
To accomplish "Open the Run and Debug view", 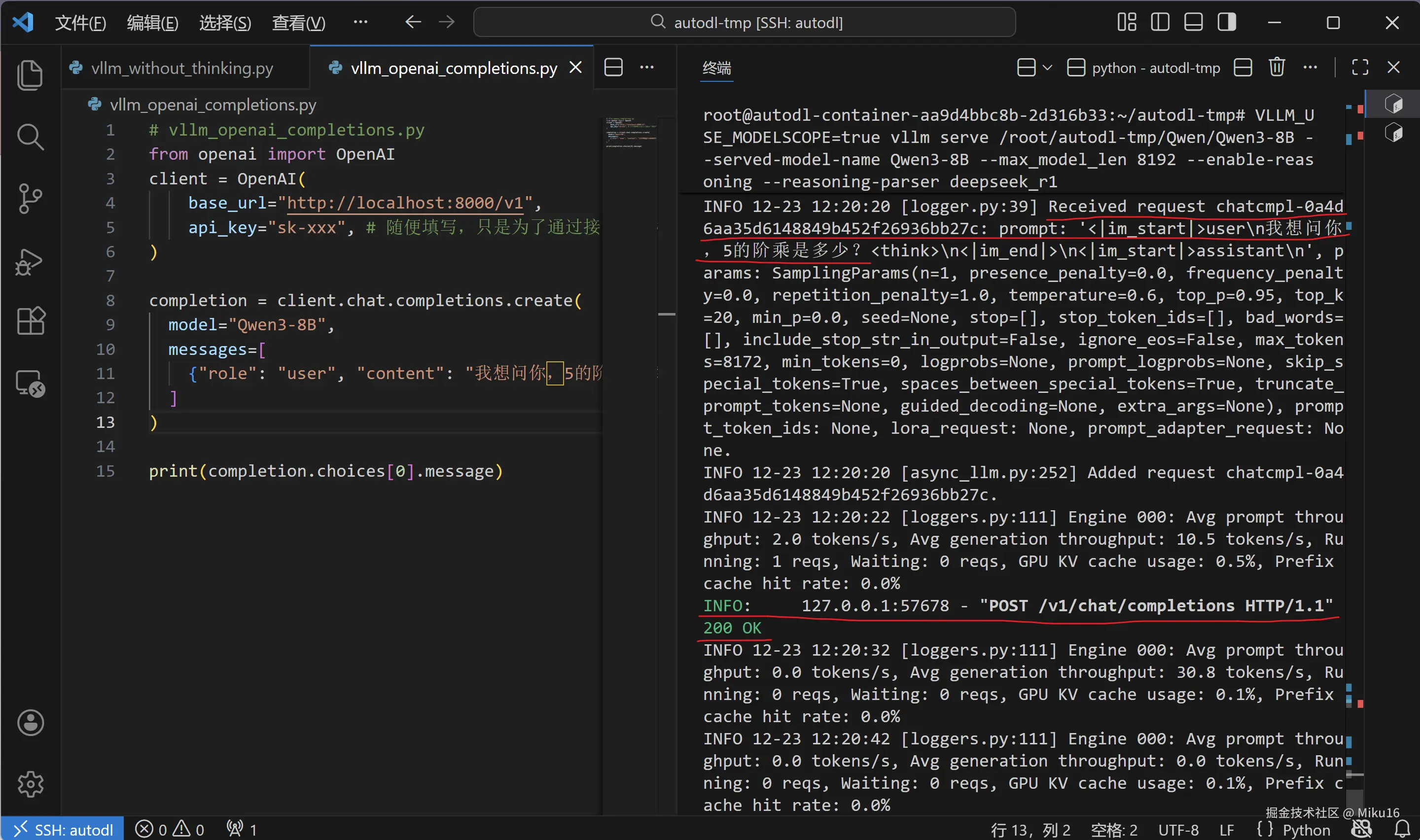I will (x=30, y=261).
